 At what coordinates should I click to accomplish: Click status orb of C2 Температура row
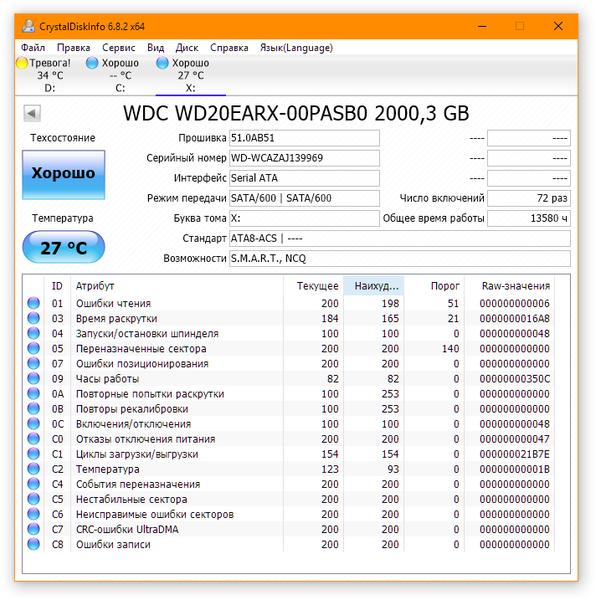[x=34, y=469]
